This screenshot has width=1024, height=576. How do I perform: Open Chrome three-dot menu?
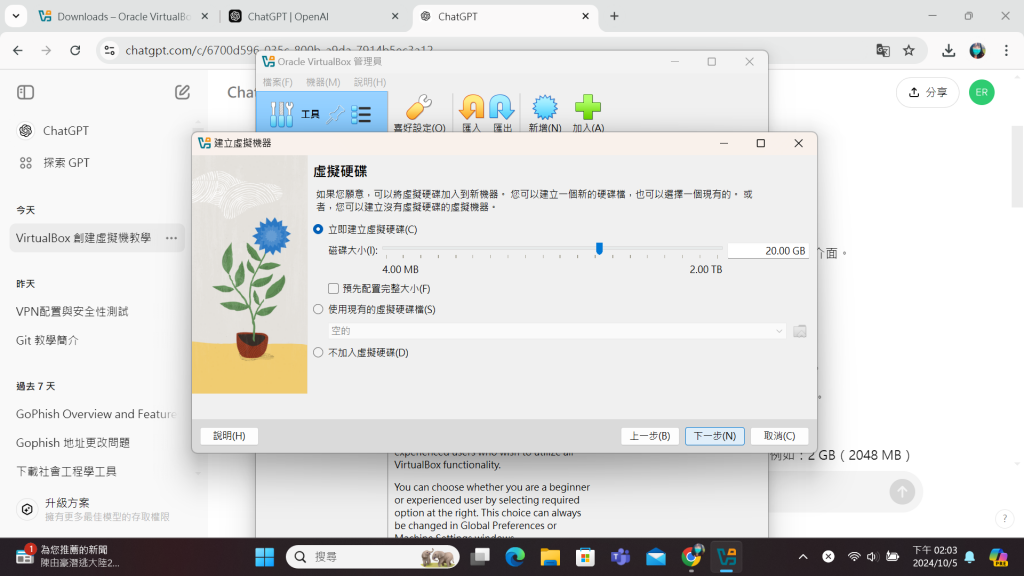tap(1006, 50)
